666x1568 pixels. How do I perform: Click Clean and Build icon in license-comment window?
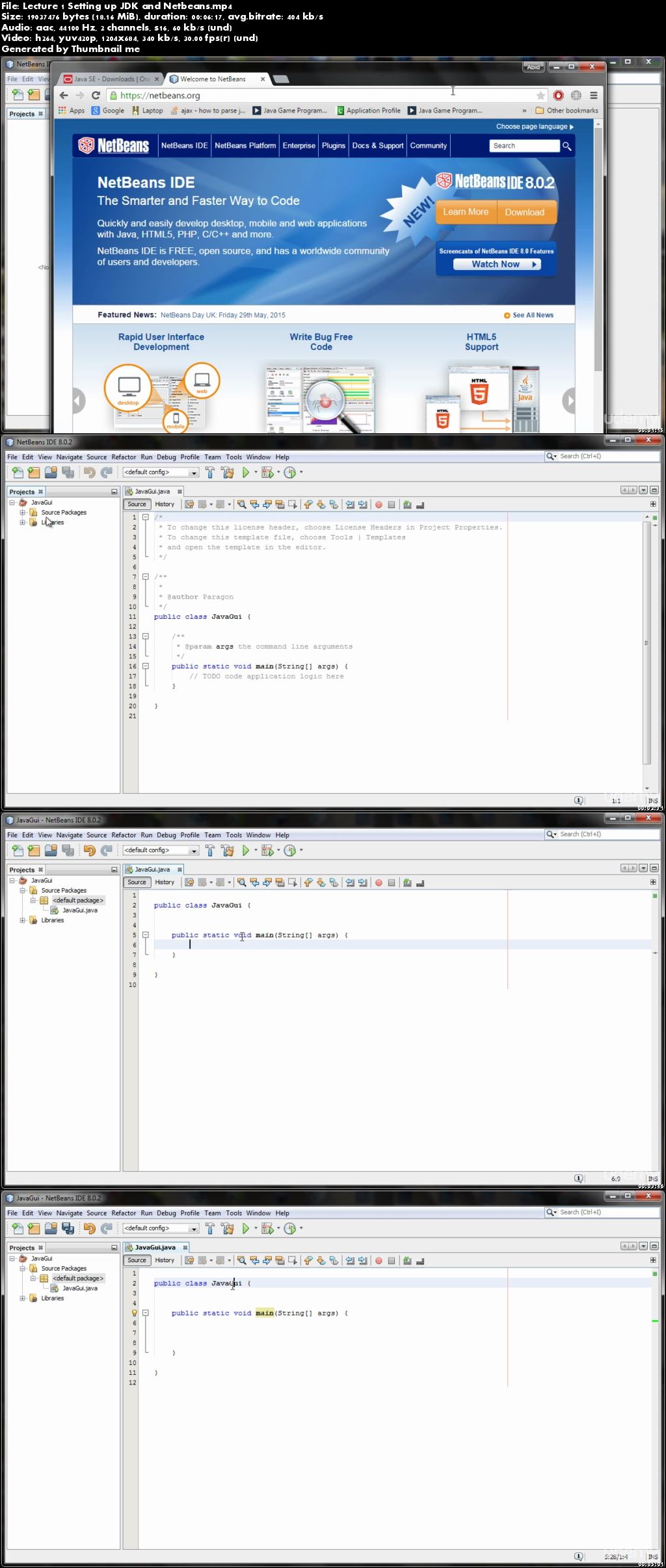coord(227,472)
